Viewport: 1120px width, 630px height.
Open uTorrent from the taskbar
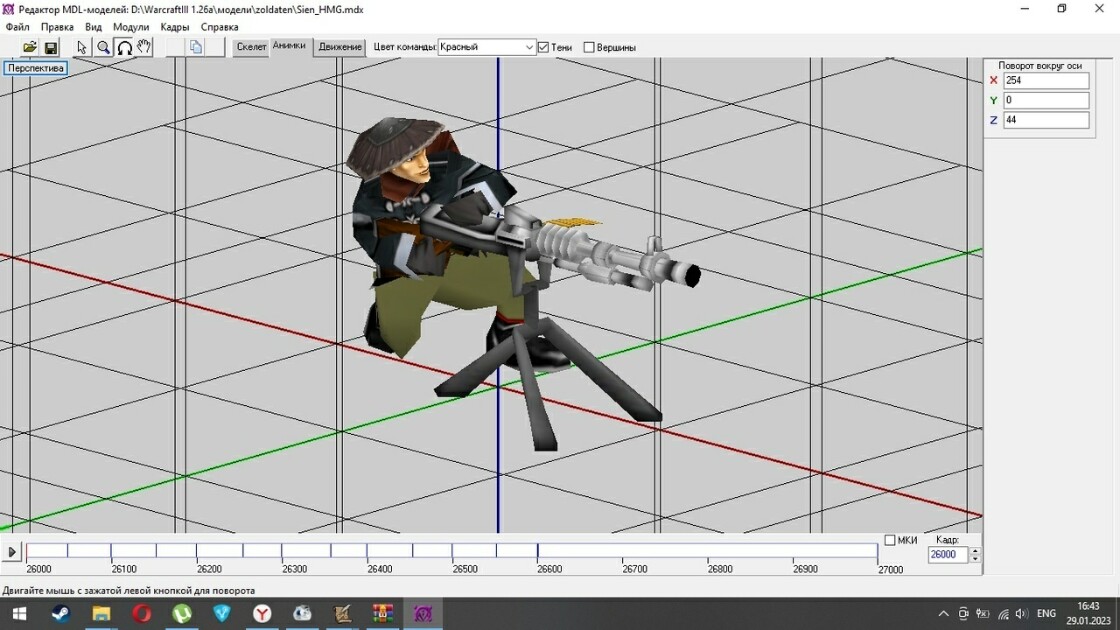click(x=182, y=614)
